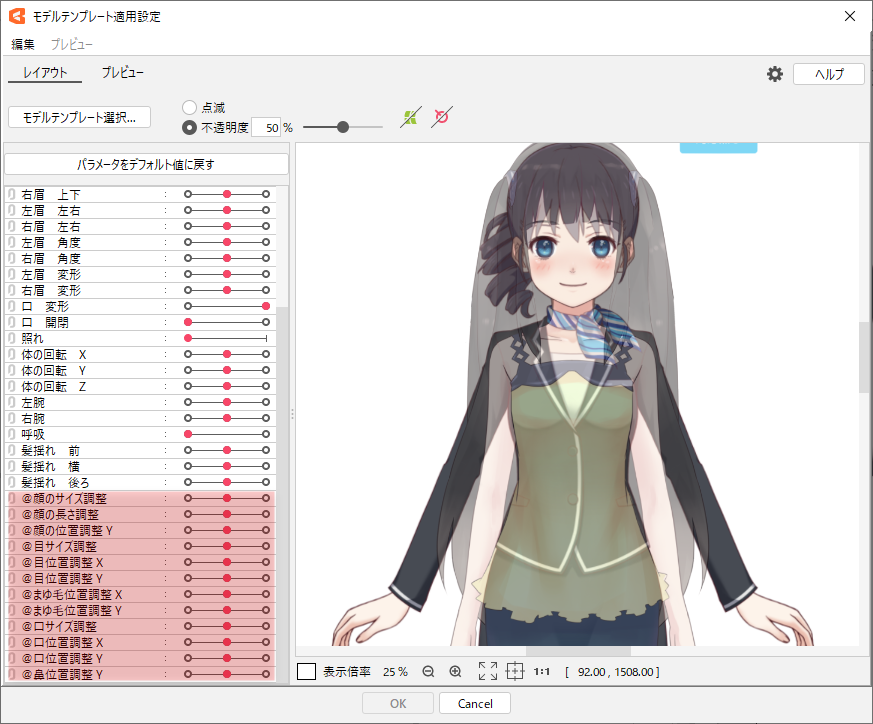Image resolution: width=873 pixels, height=724 pixels.
Task: Click the clip icon beside 口 変形
Action: 12,306
